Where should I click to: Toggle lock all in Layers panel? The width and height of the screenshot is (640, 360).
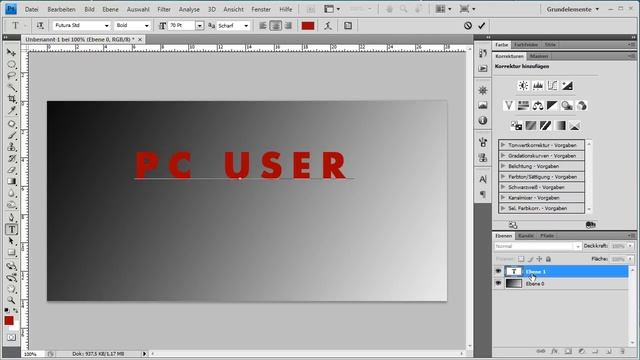tap(549, 259)
